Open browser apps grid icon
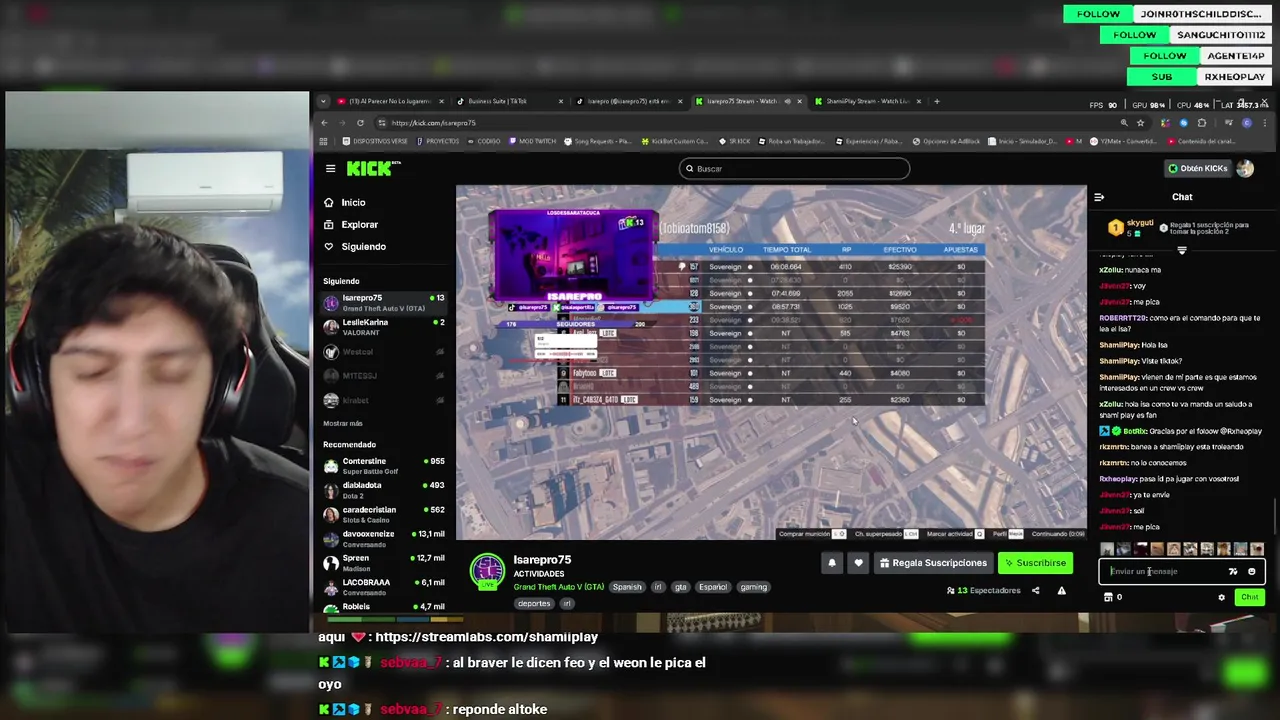1280x720 pixels. tap(324, 141)
